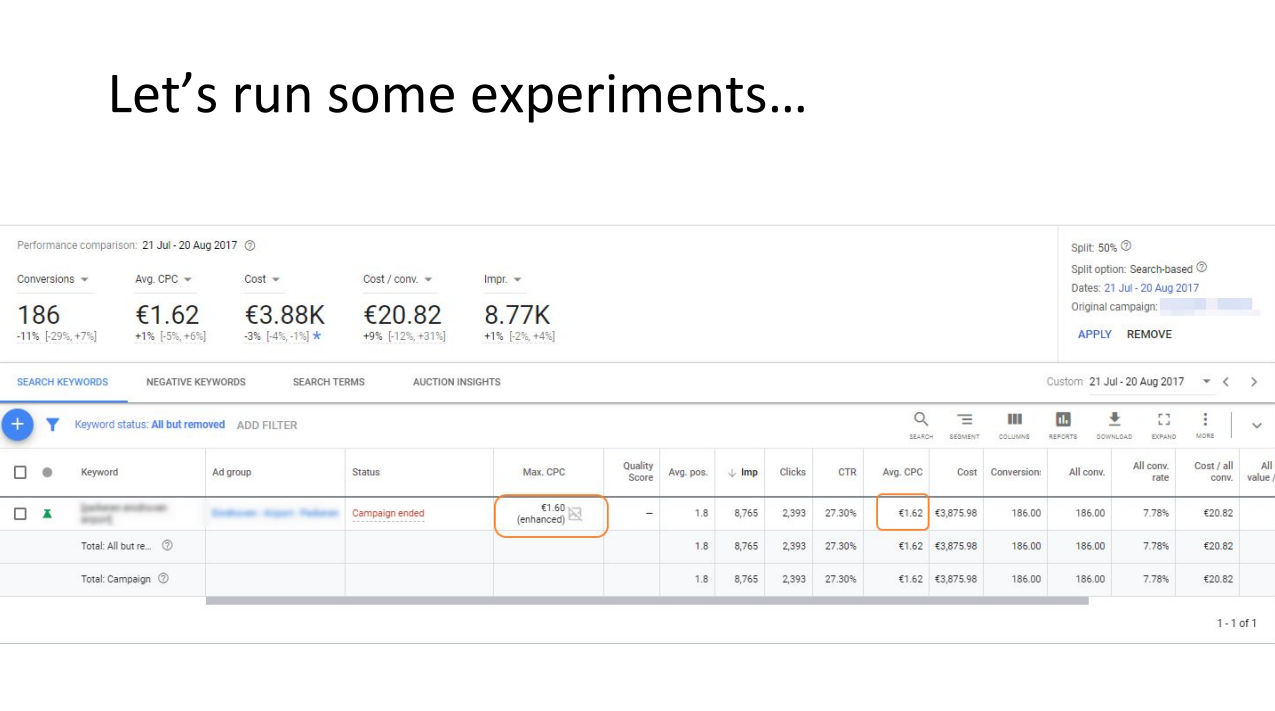
Task: Switch to Search Keywords tab
Action: click(63, 382)
